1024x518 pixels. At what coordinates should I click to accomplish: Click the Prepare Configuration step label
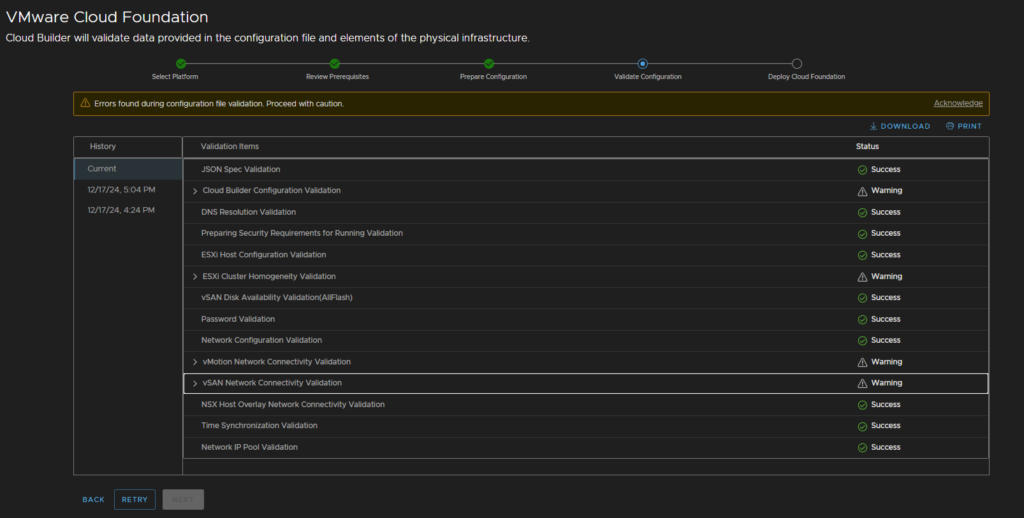click(x=493, y=76)
